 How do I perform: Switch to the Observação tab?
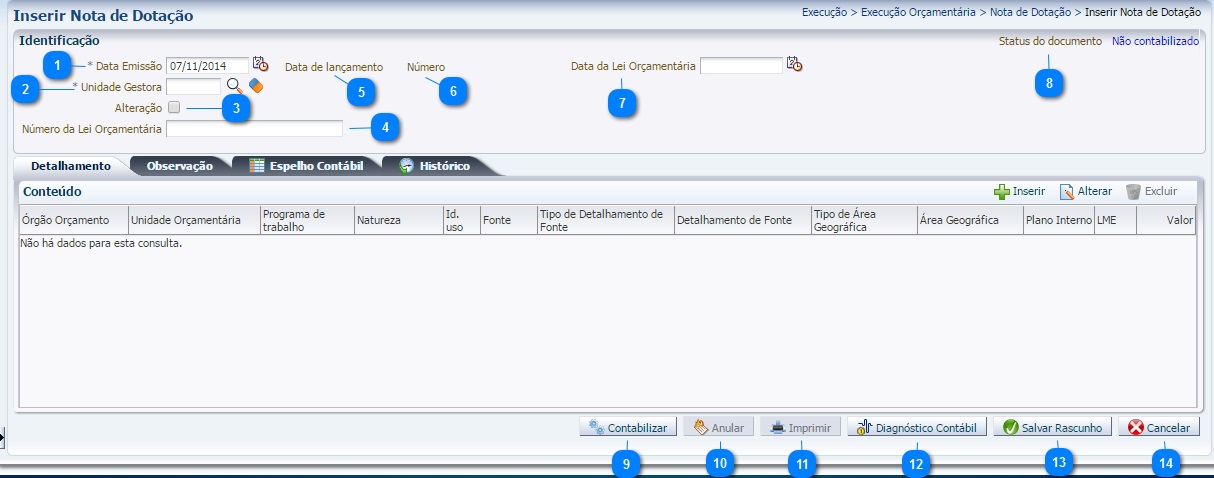179,166
